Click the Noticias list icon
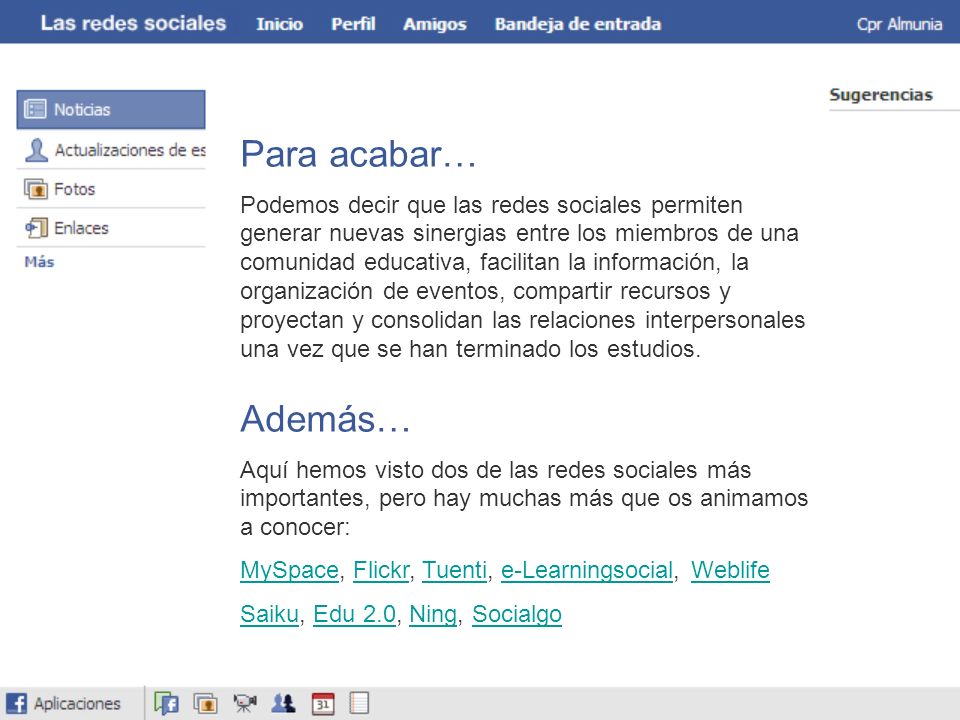 coord(35,109)
